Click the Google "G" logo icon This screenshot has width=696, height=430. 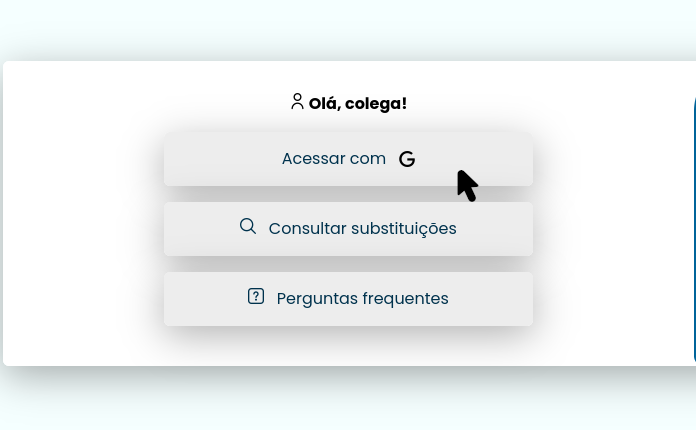tap(407, 159)
